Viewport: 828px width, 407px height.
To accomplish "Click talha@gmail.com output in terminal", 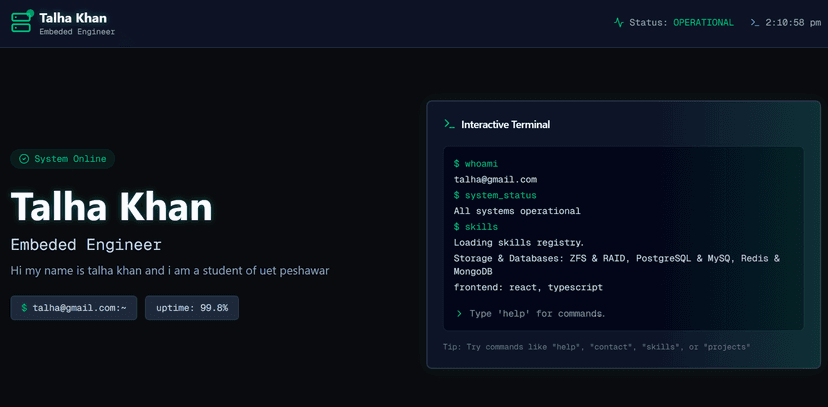I will coord(495,179).
